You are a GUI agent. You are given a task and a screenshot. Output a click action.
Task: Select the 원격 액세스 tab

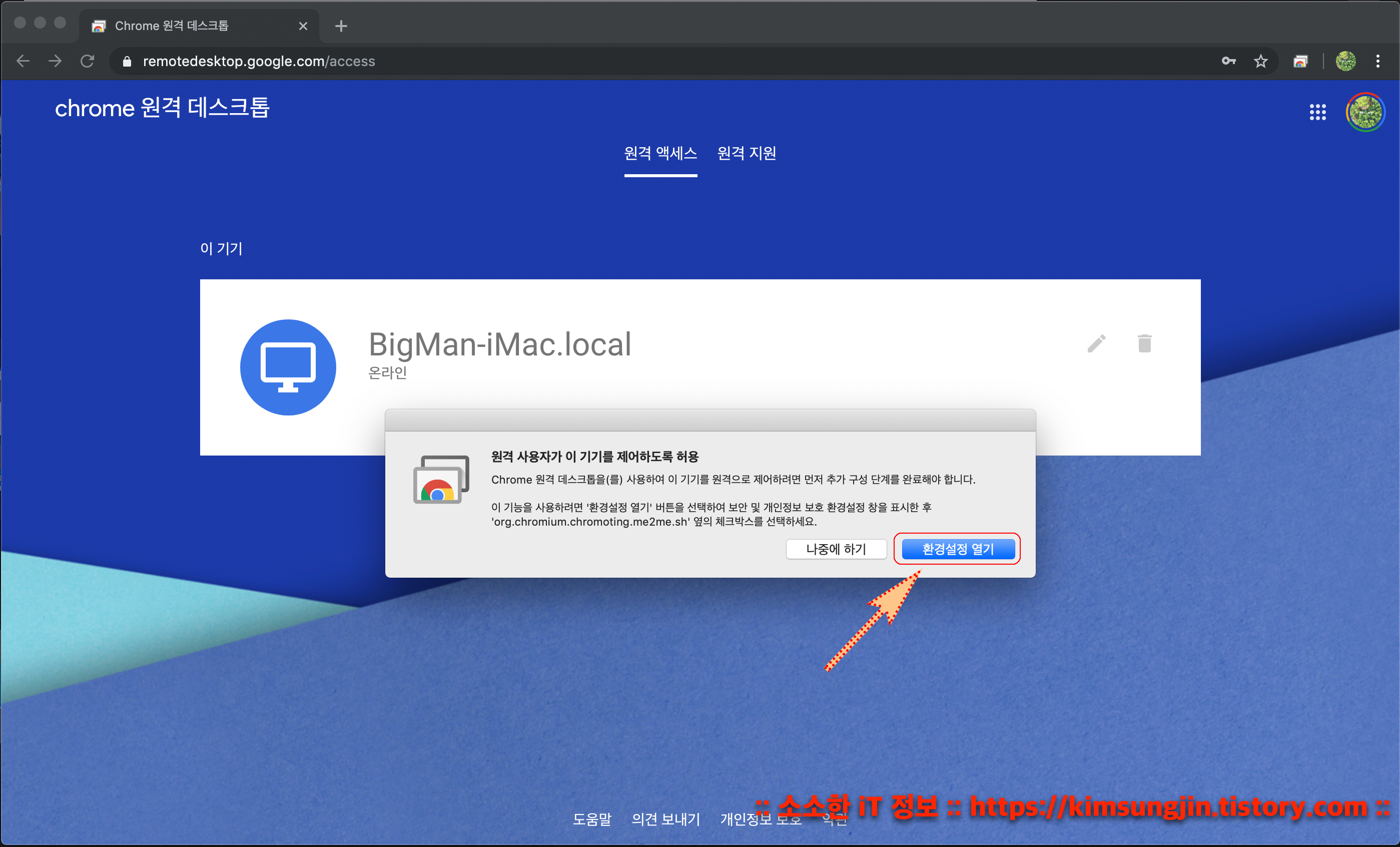point(660,154)
